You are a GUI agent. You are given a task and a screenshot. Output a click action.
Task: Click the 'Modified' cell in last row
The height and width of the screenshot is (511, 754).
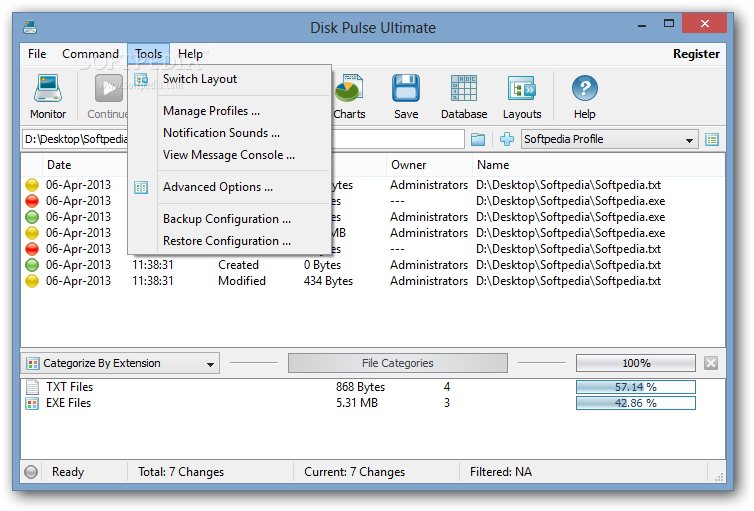(x=242, y=281)
